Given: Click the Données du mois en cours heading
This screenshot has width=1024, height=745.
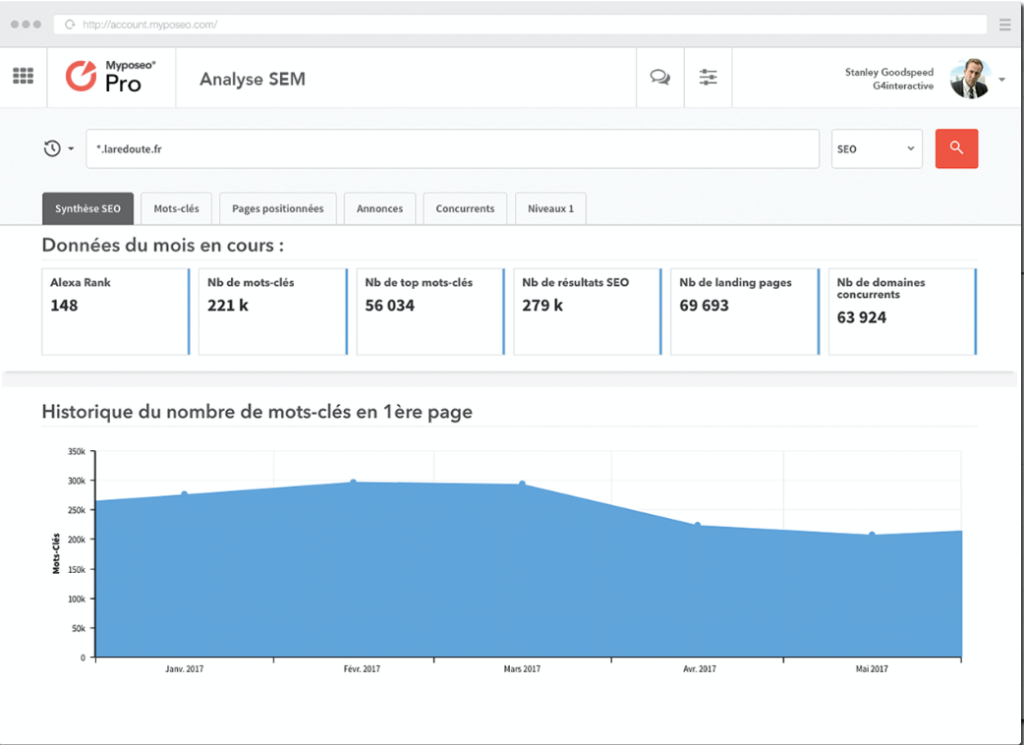Looking at the screenshot, I should [x=163, y=246].
